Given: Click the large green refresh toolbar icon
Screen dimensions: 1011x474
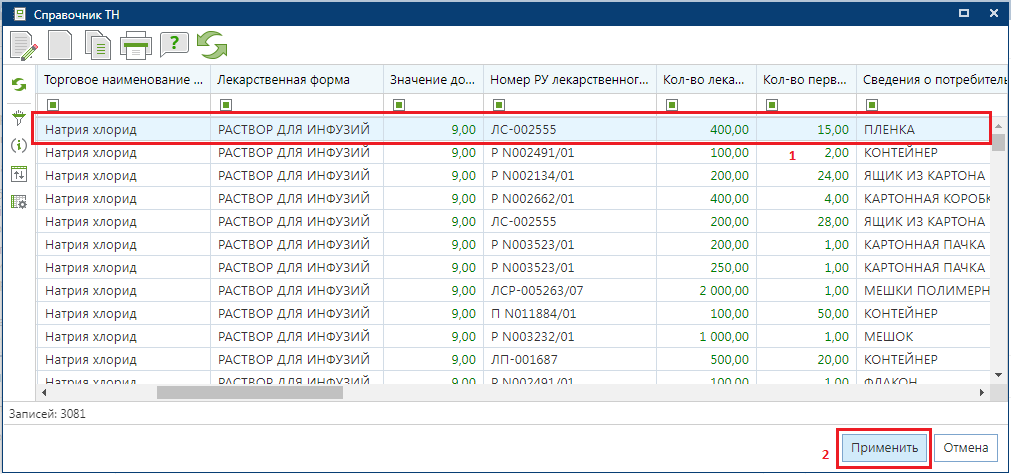Looking at the screenshot, I should (x=211, y=44).
